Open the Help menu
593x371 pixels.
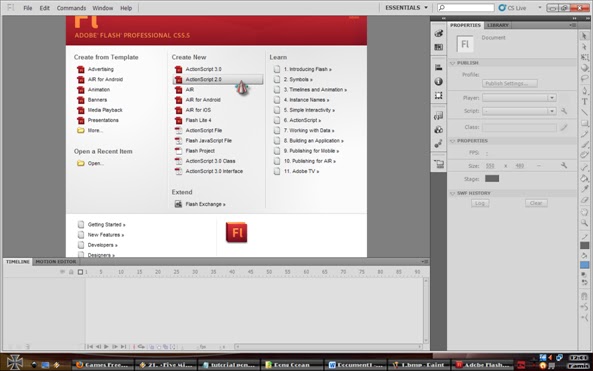click(x=126, y=8)
